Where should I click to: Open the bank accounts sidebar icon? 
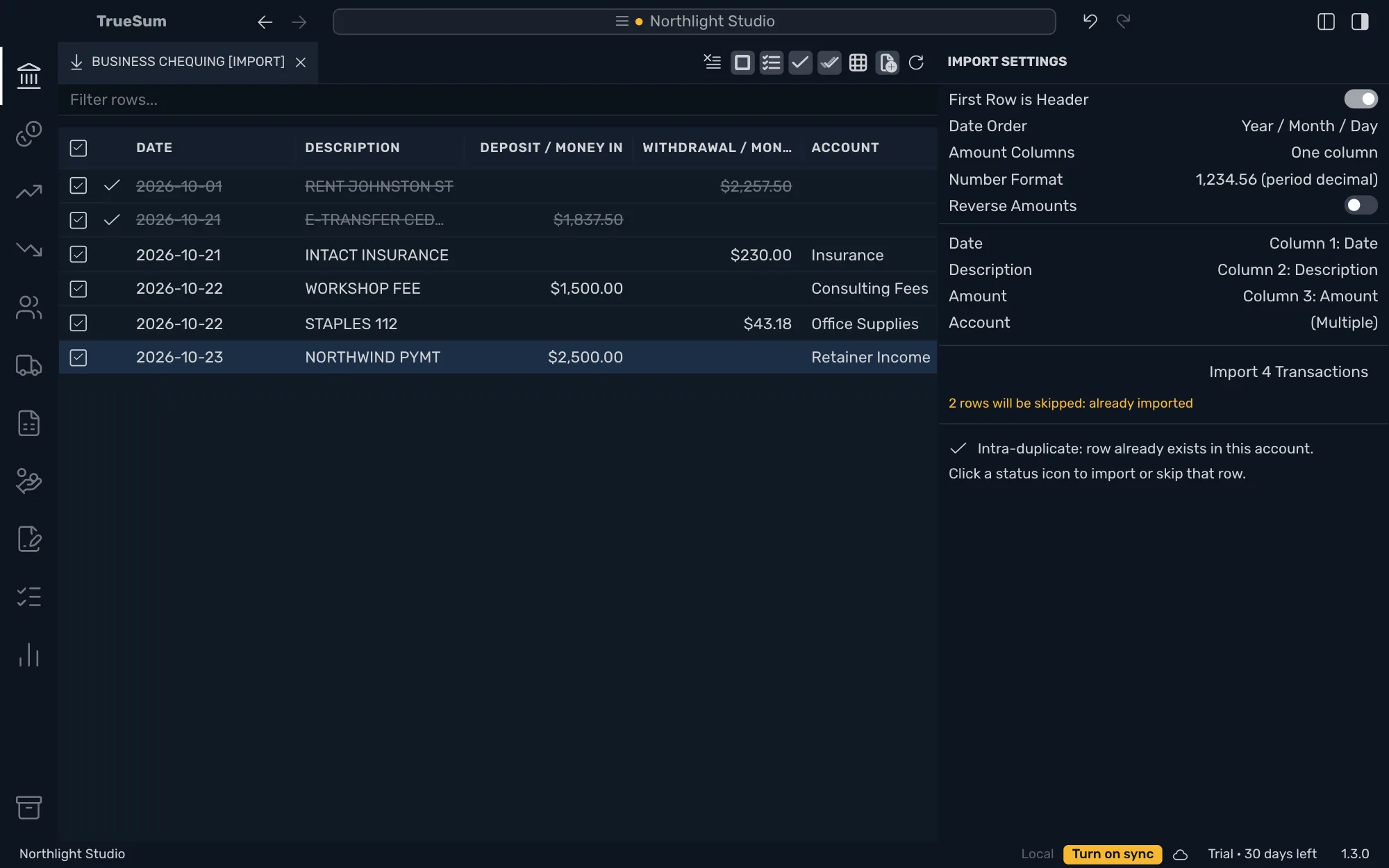point(28,76)
